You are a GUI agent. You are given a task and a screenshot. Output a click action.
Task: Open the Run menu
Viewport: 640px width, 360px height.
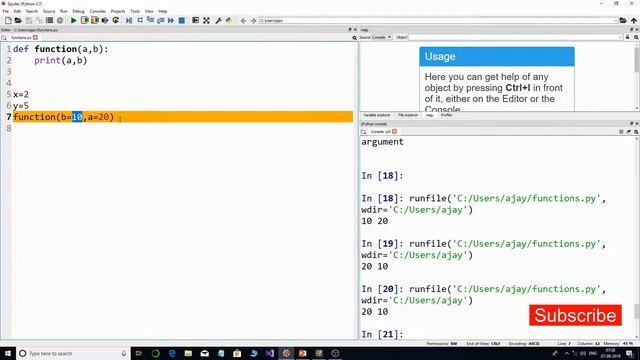pos(64,11)
